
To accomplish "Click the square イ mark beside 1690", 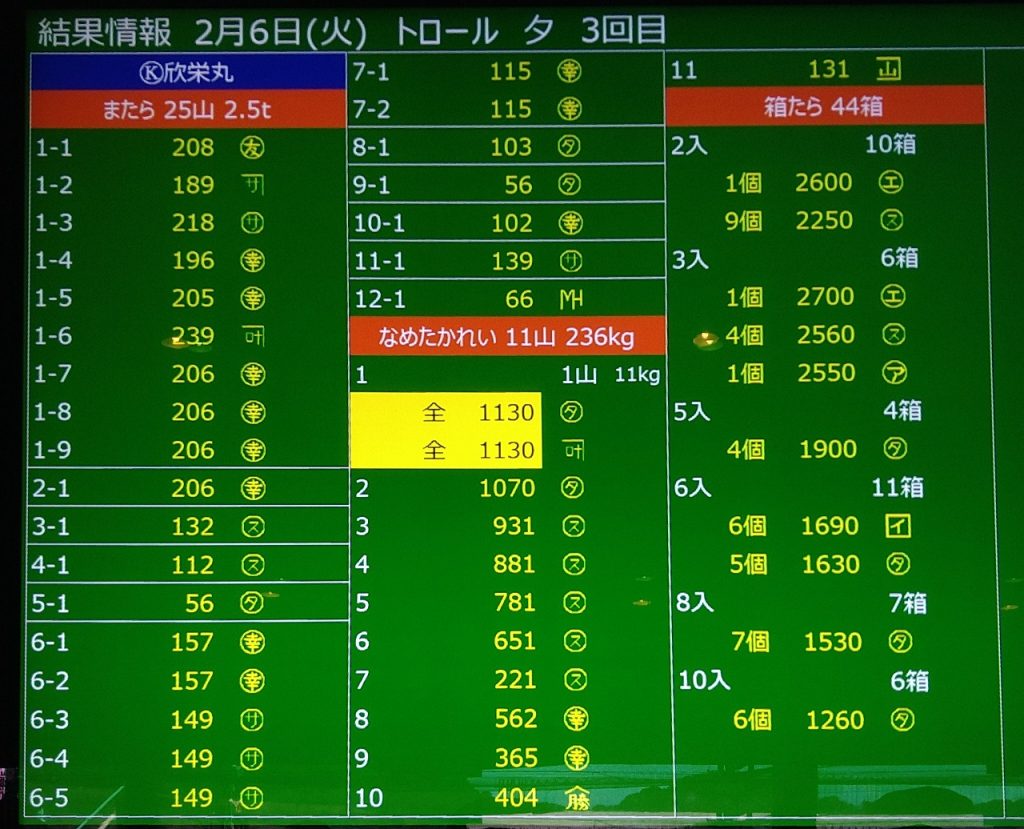I will tap(898, 526).
